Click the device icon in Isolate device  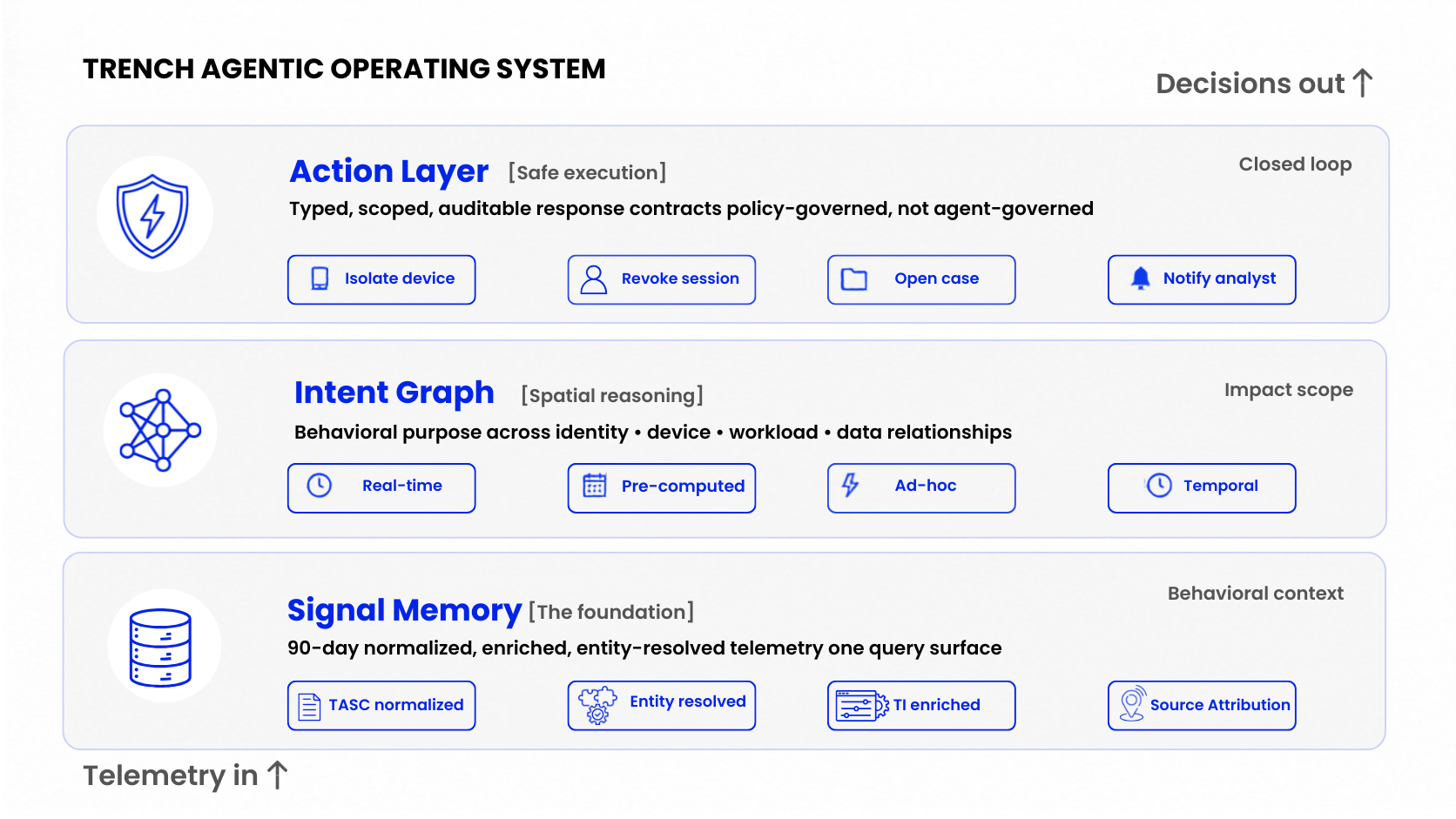click(x=320, y=279)
